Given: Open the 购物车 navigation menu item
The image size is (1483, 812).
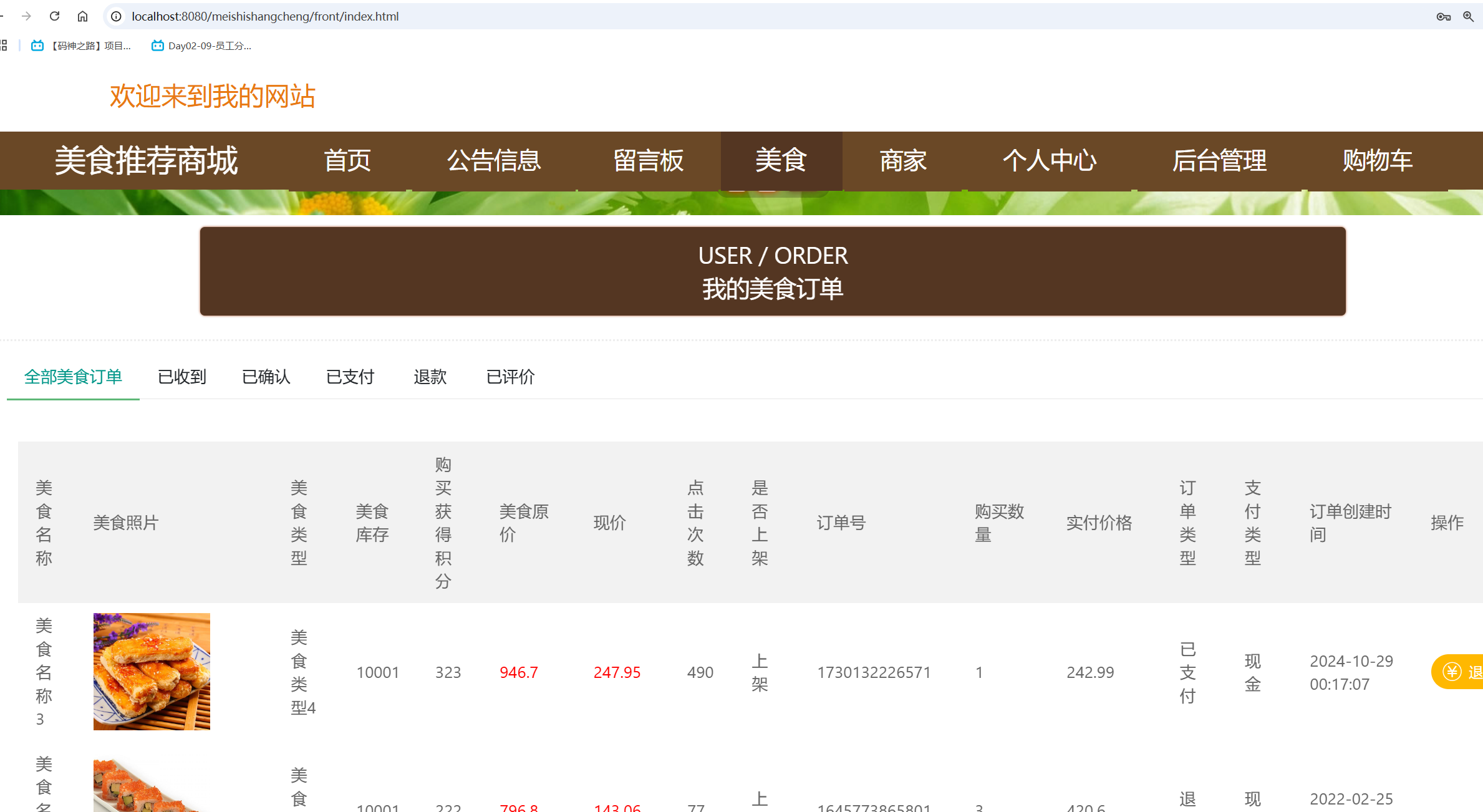Looking at the screenshot, I should (x=1376, y=161).
